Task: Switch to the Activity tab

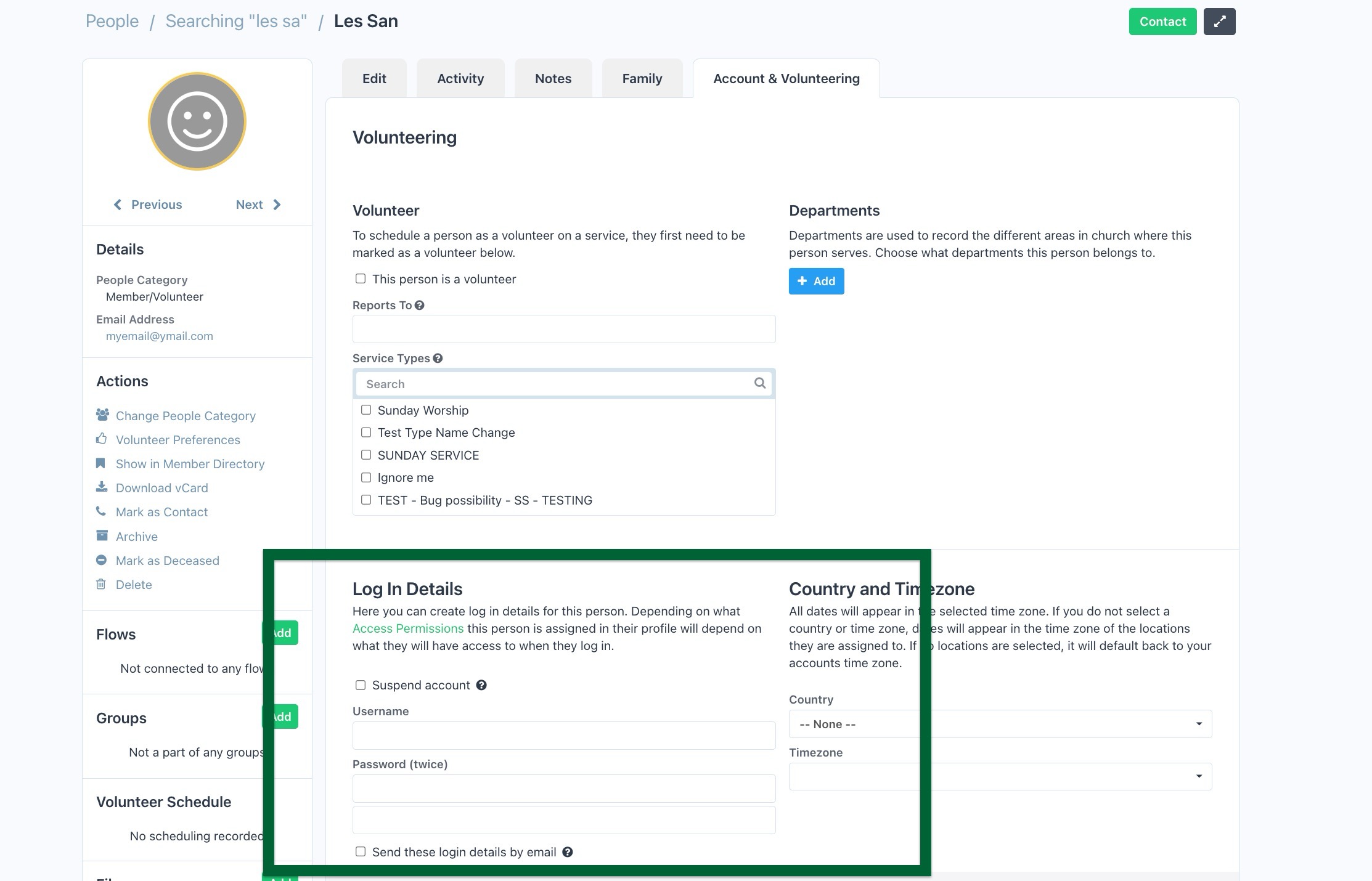Action: [x=460, y=78]
